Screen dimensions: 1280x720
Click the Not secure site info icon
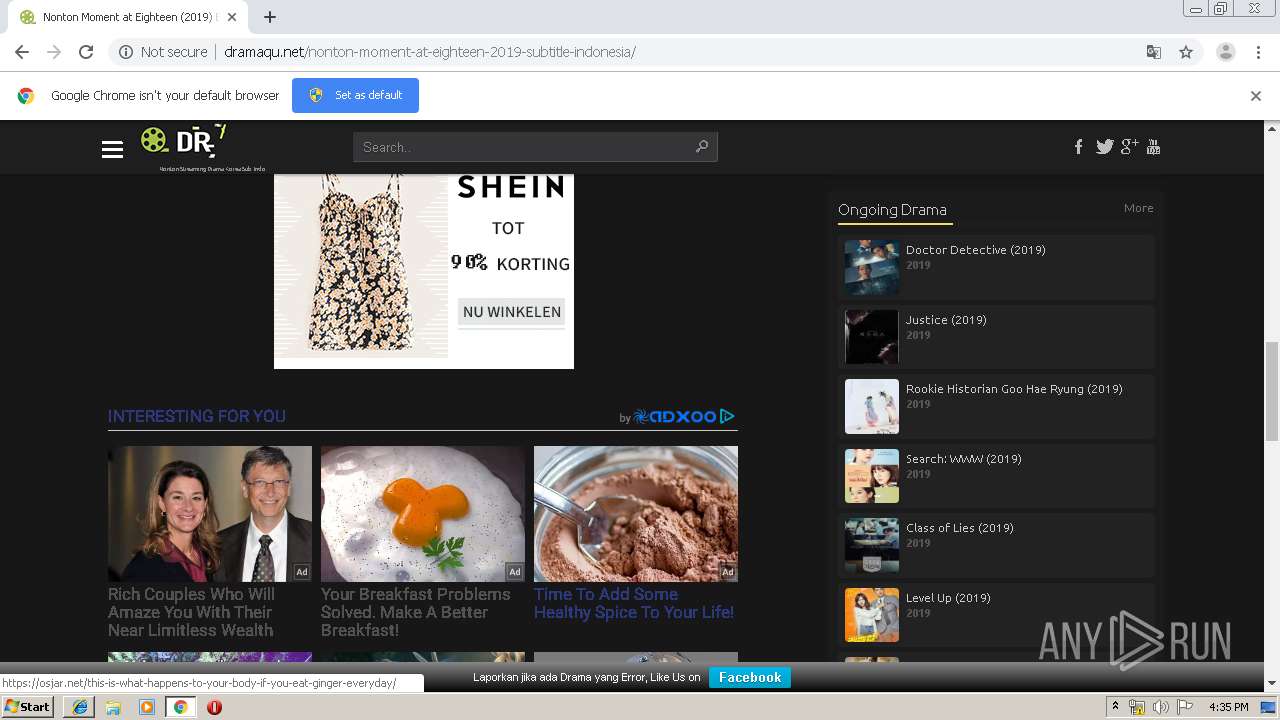pos(126,52)
